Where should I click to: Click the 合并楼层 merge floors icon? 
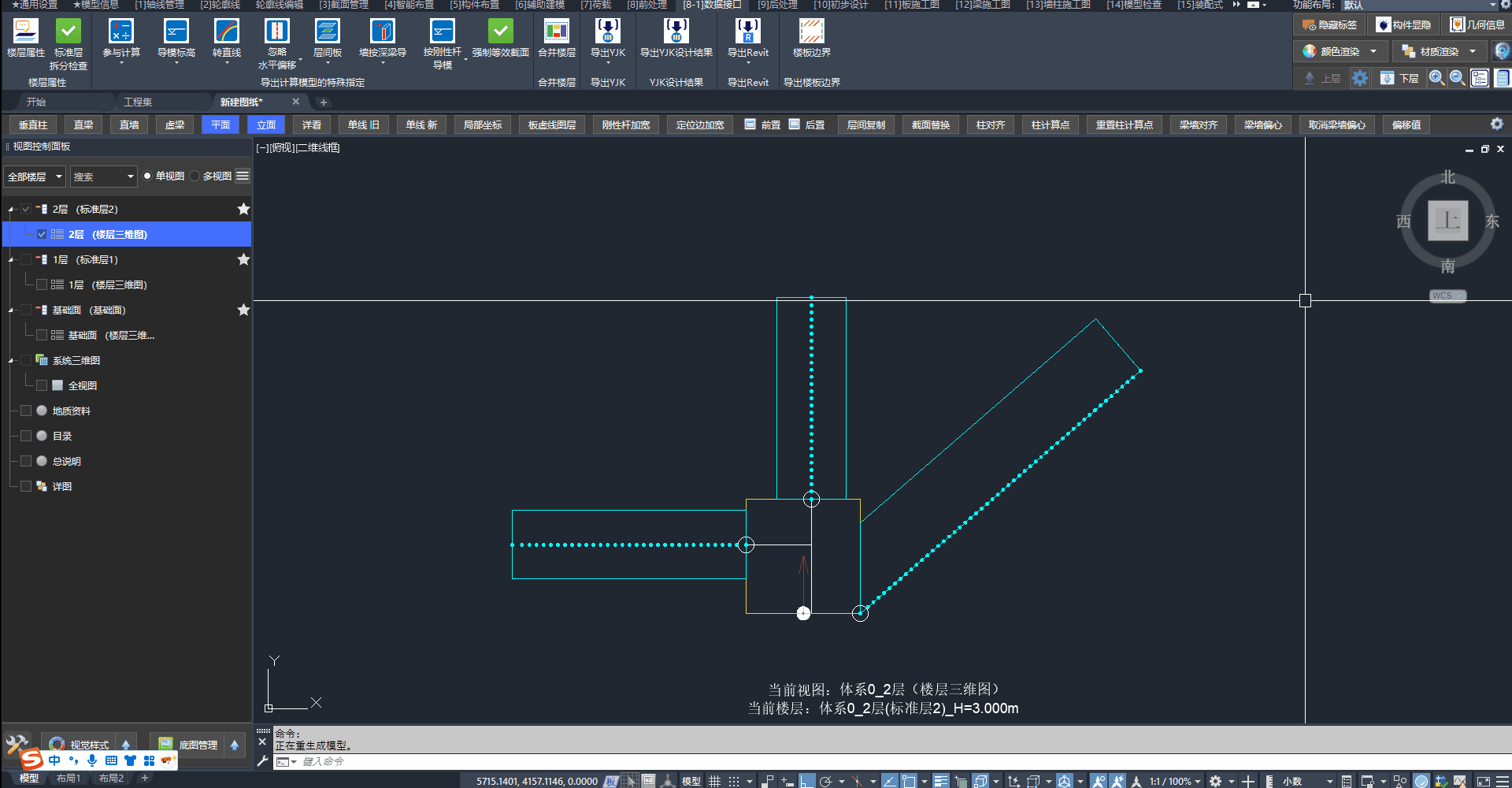pos(556,32)
